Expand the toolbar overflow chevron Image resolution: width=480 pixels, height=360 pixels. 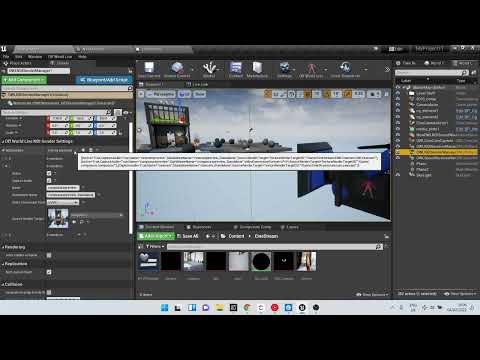coord(387,70)
